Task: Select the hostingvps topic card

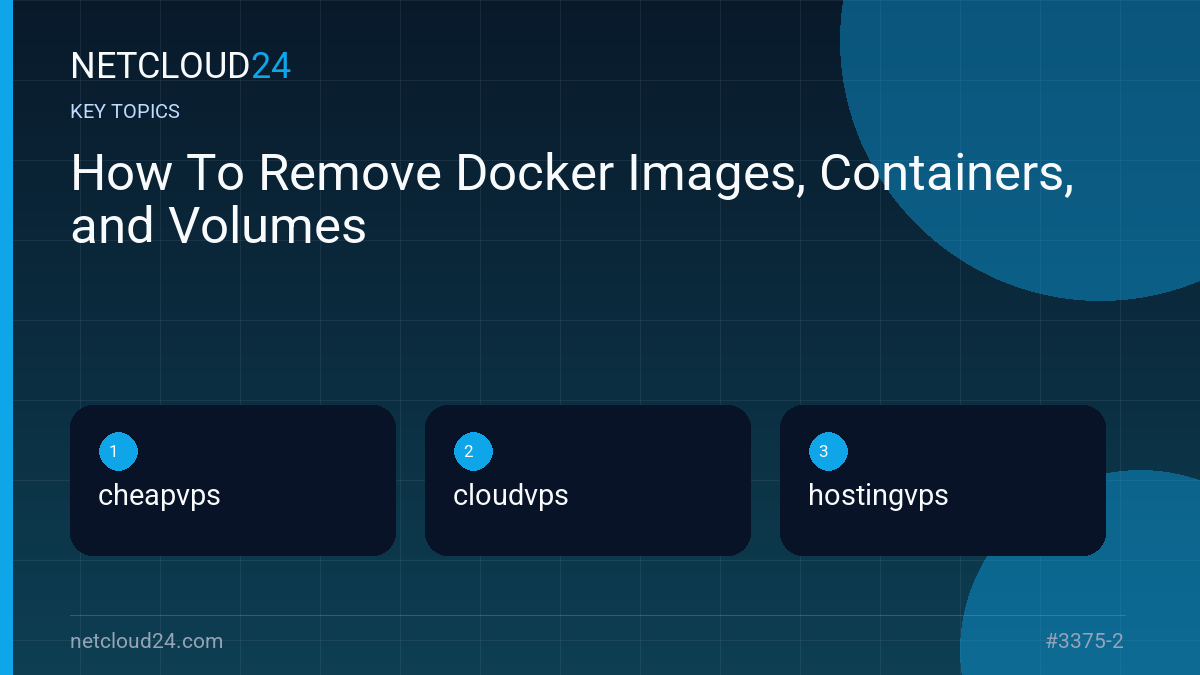Action: point(943,480)
